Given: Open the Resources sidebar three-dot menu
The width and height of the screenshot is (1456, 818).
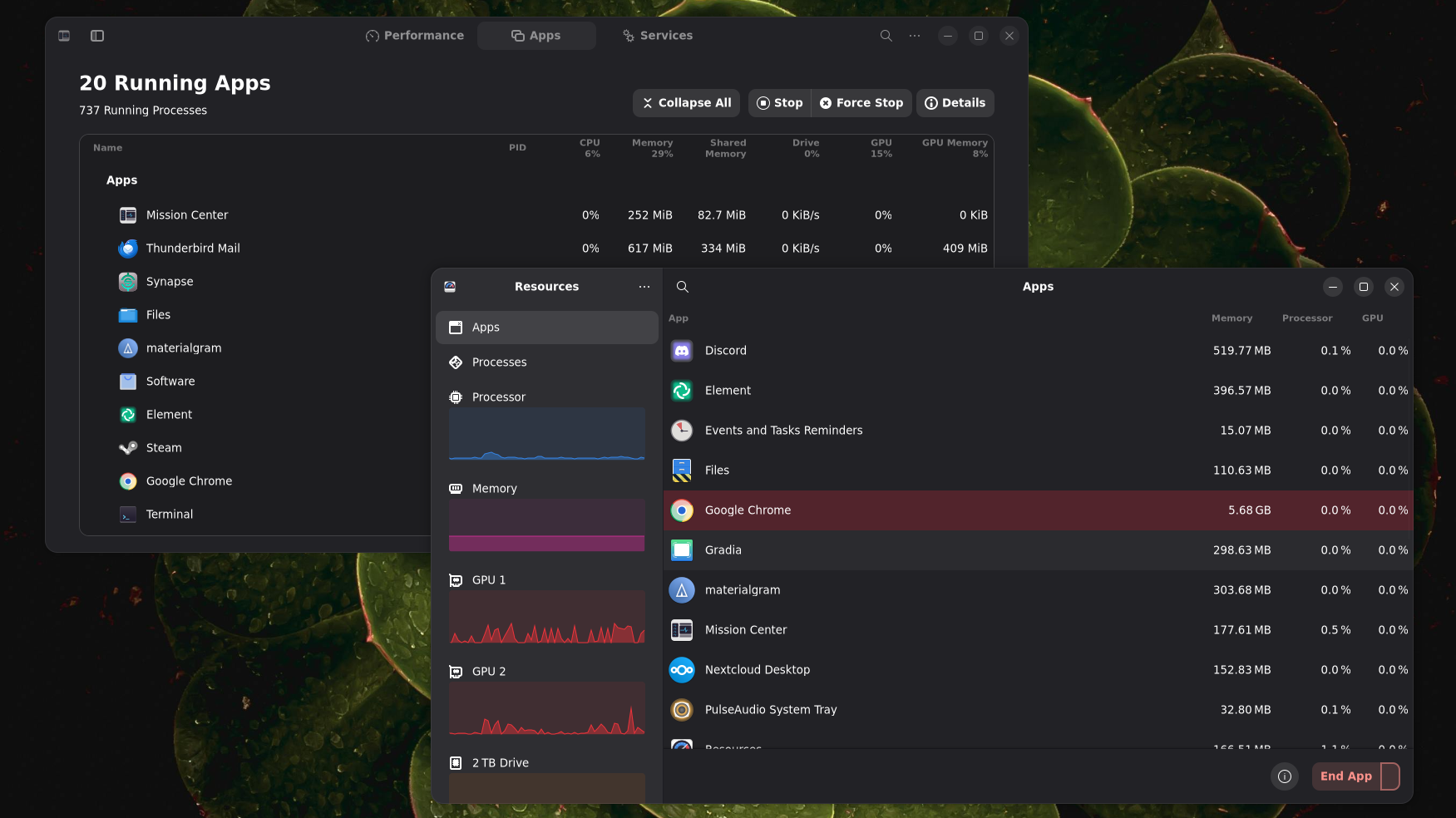Looking at the screenshot, I should tap(644, 287).
